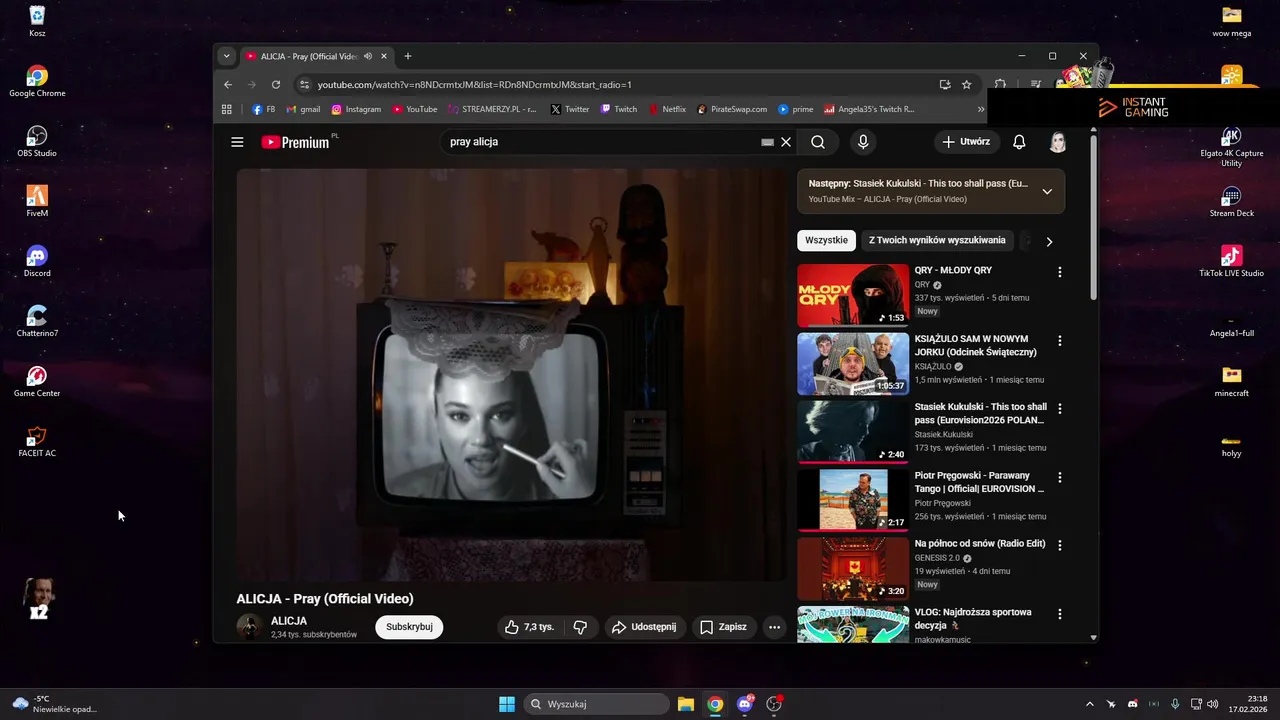Show more filter chips with right arrow
The image size is (1280, 720).
[x=1049, y=241]
